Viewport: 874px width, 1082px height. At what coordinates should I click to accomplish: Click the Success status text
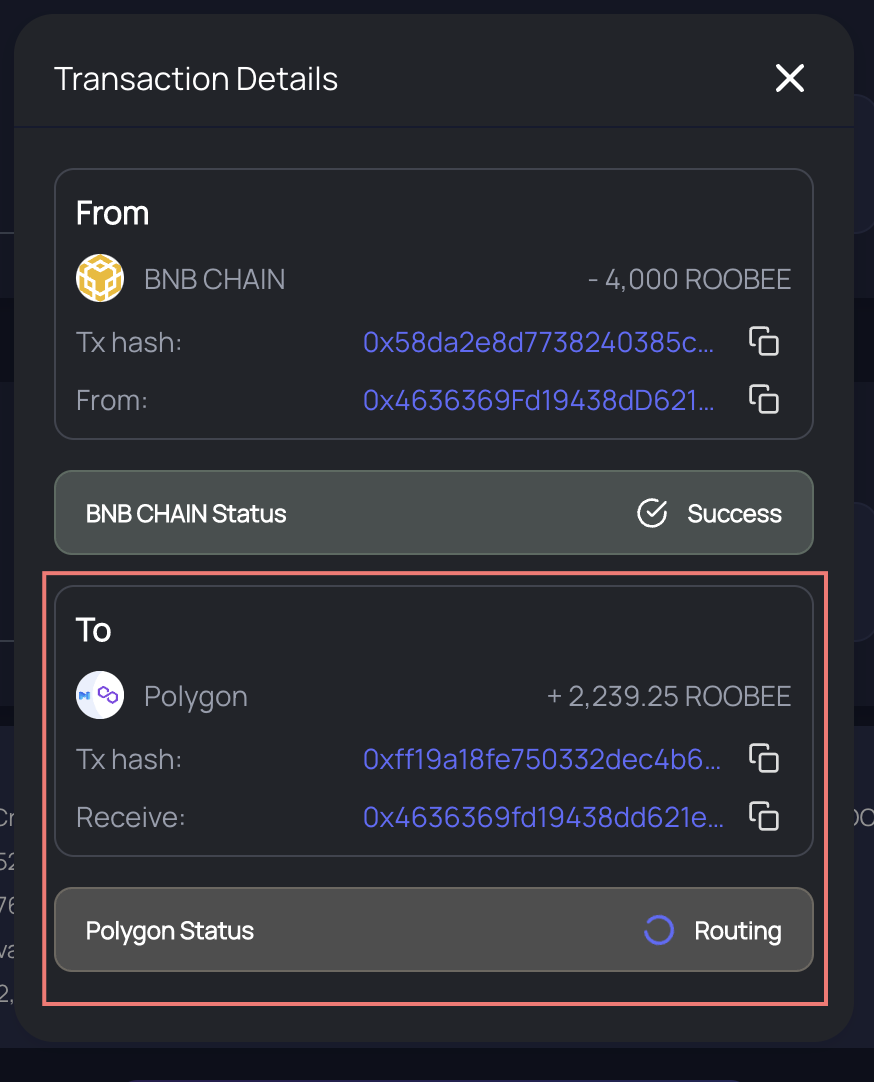click(734, 513)
